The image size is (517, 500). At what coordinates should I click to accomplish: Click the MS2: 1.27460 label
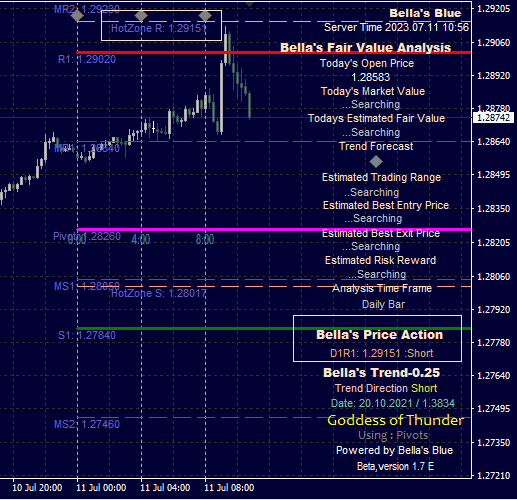point(87,424)
